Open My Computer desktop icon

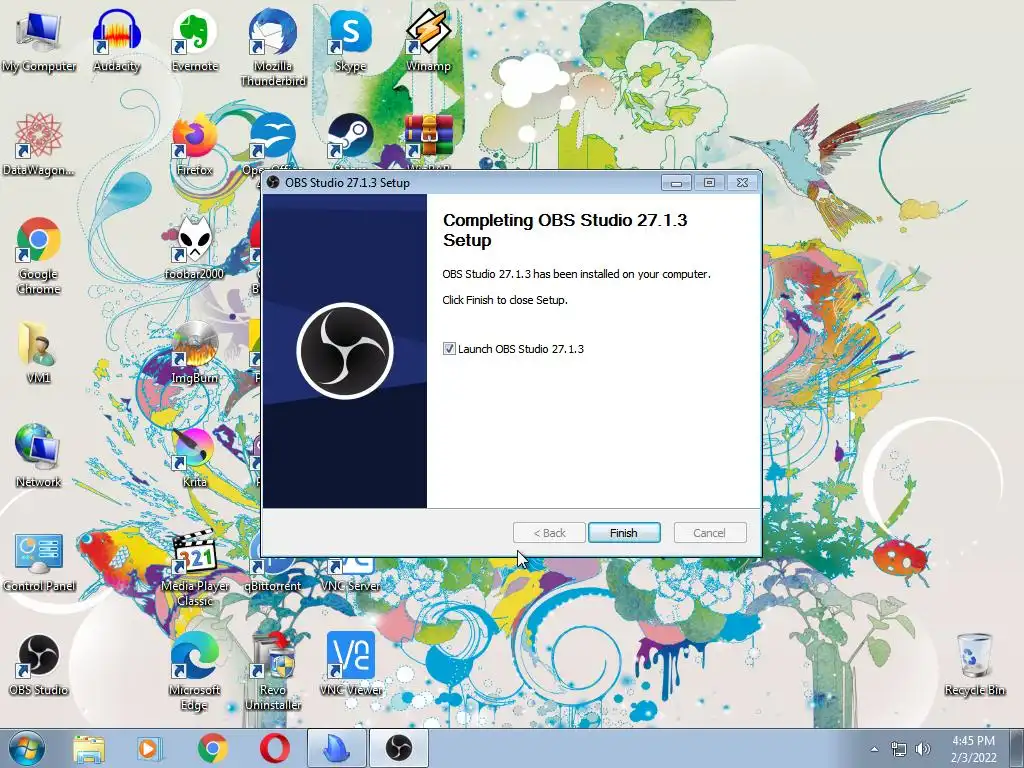(38, 40)
